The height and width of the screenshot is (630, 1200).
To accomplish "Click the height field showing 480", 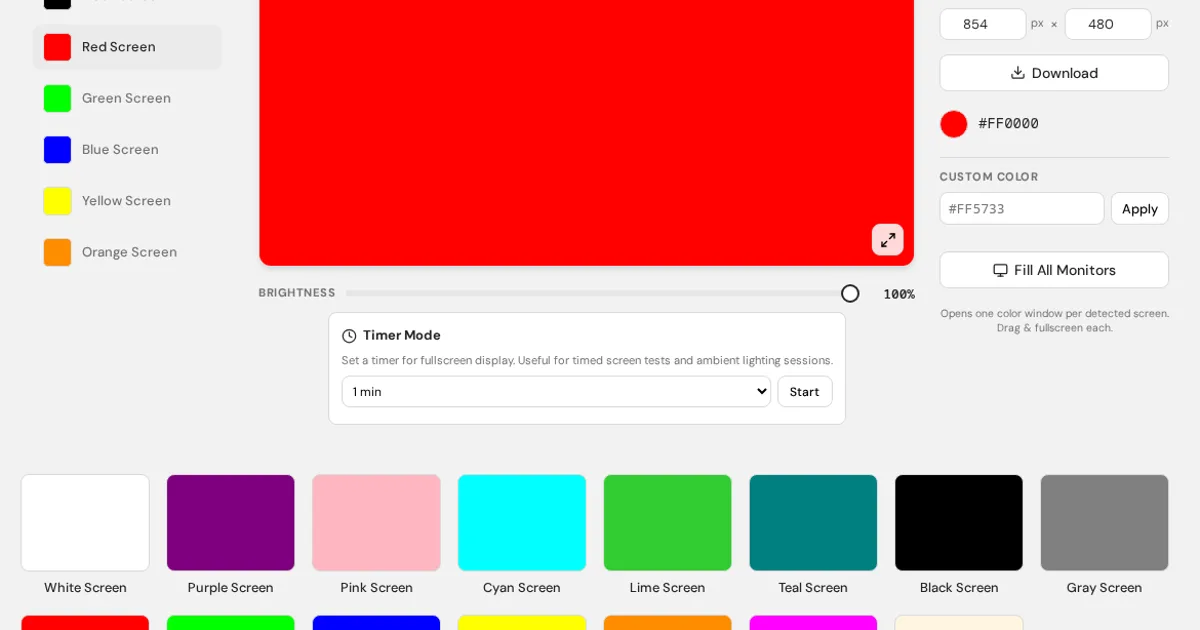I will coord(1107,24).
